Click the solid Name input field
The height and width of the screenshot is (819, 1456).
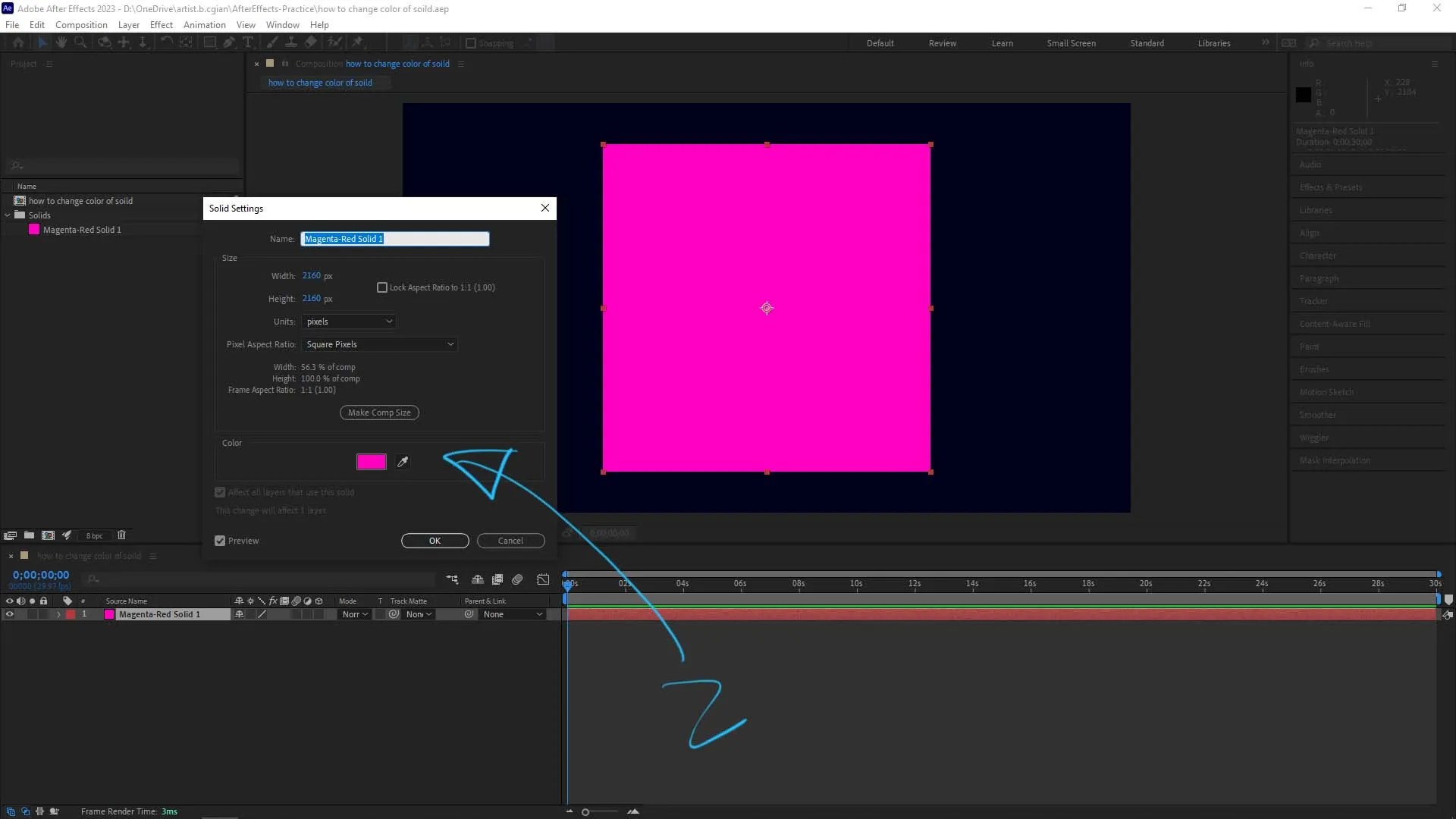394,239
